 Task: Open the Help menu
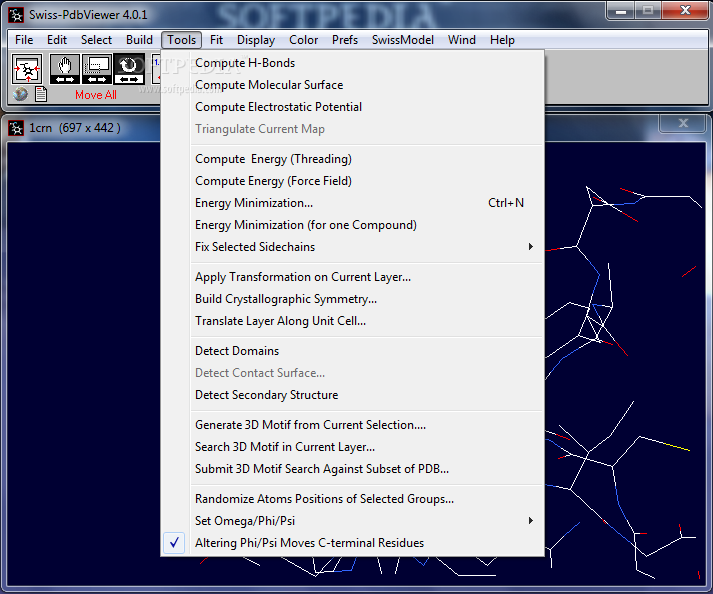pos(502,40)
